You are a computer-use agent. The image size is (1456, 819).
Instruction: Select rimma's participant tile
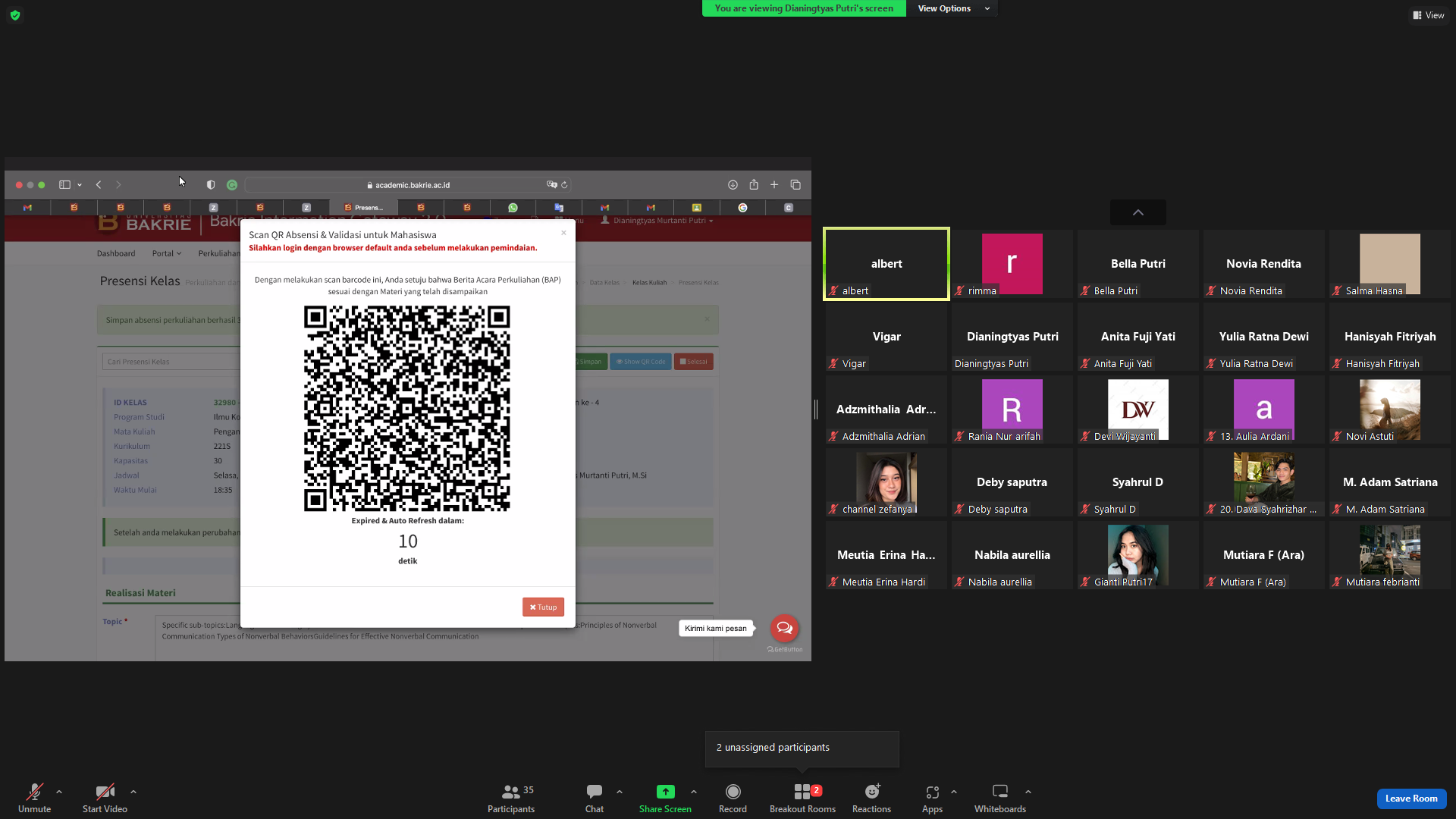click(1012, 264)
